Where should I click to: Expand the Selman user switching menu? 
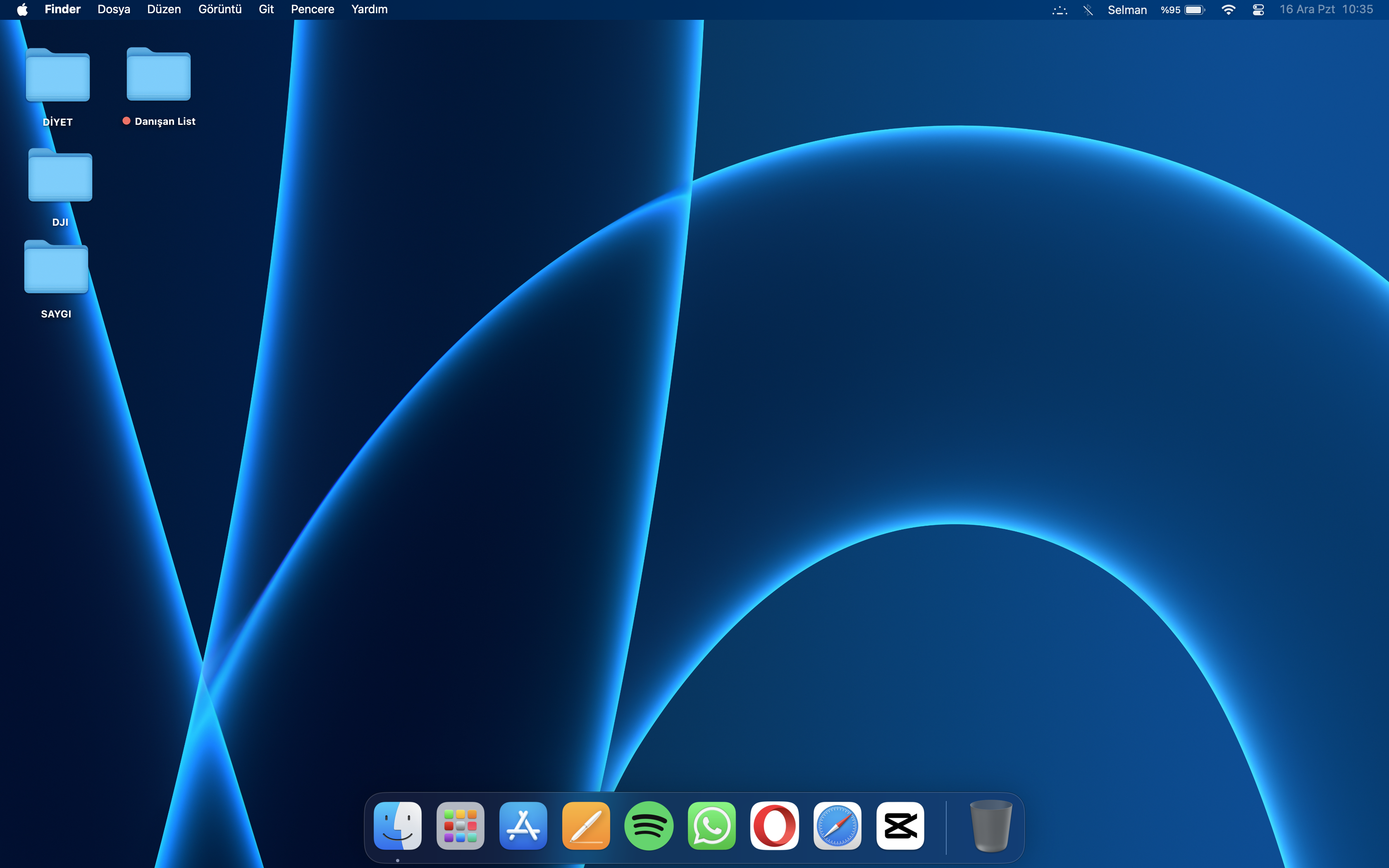1126,10
